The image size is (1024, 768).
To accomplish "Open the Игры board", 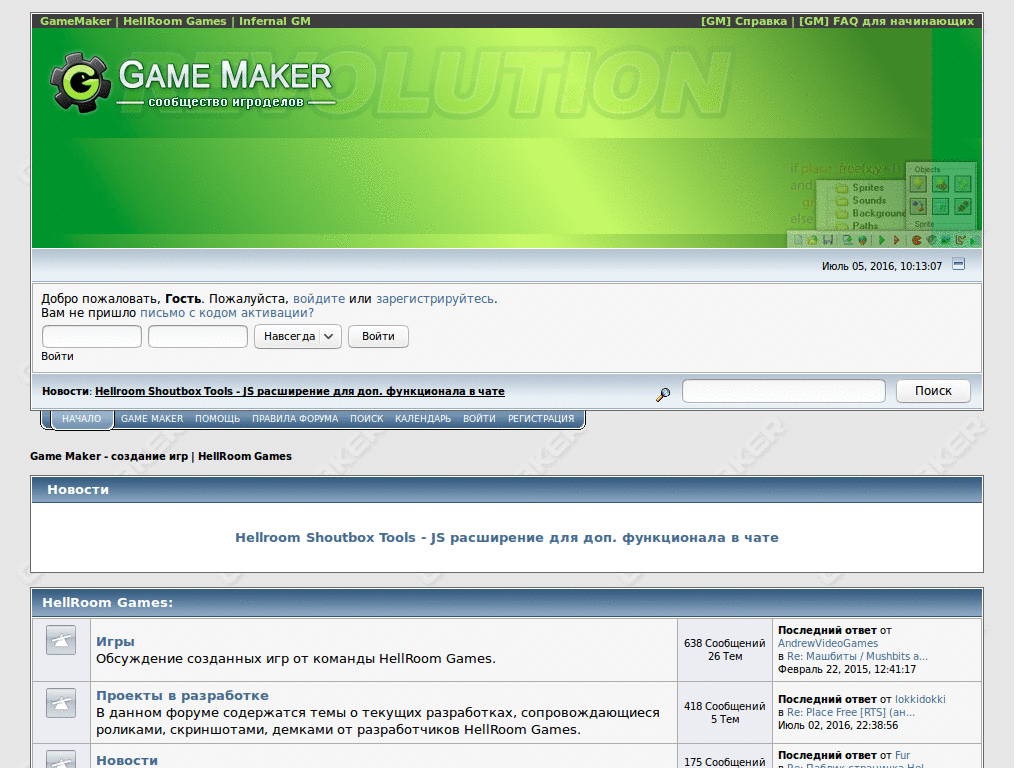I will [115, 641].
